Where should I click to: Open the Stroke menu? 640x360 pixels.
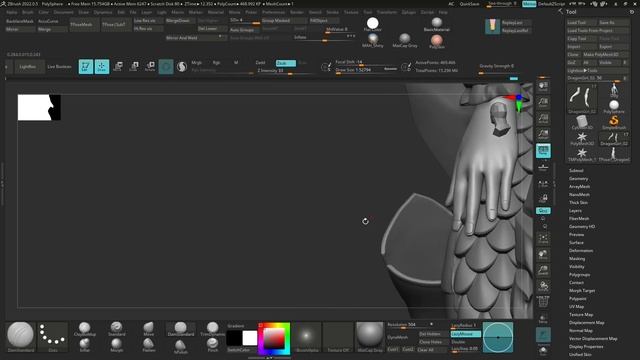click(x=332, y=12)
